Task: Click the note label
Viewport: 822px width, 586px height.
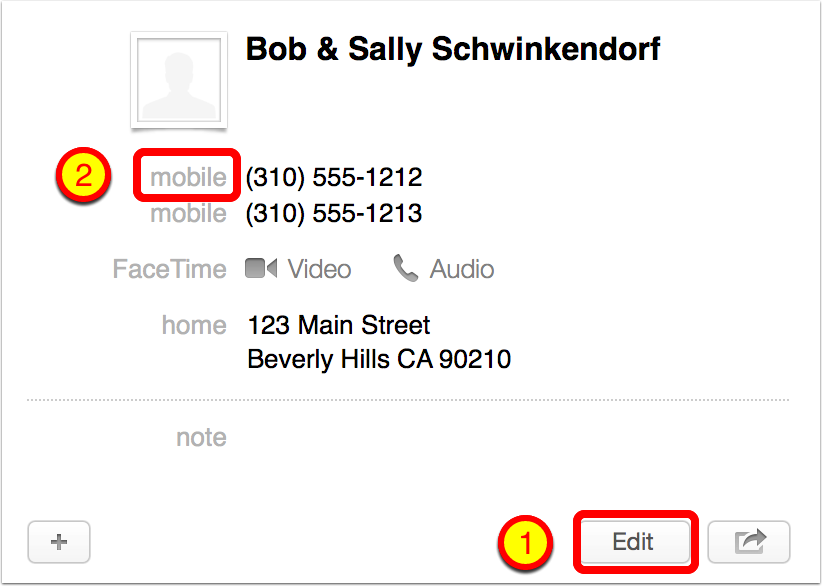Action: coord(201,437)
